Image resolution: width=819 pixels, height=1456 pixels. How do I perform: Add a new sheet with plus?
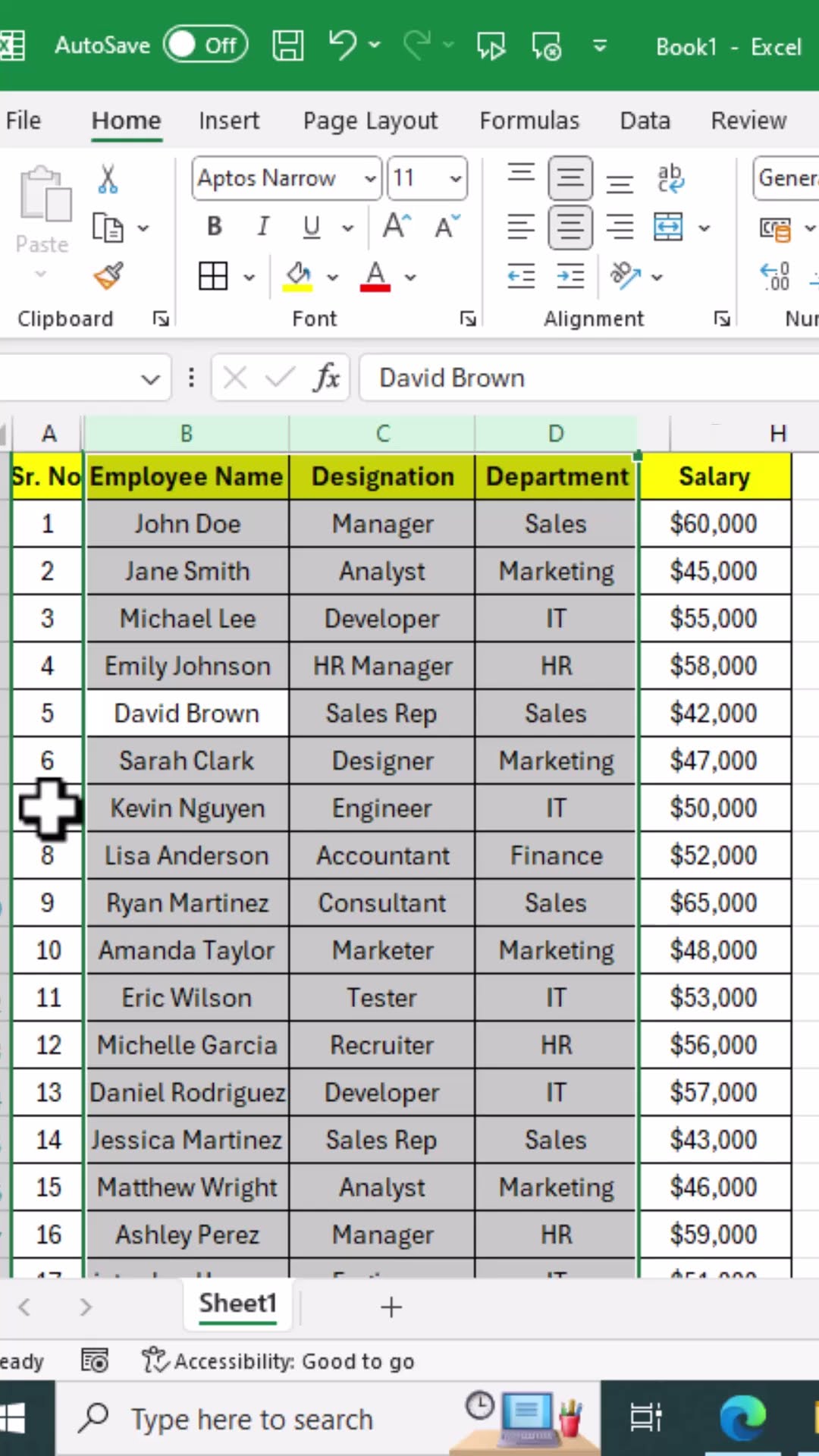click(x=391, y=1307)
